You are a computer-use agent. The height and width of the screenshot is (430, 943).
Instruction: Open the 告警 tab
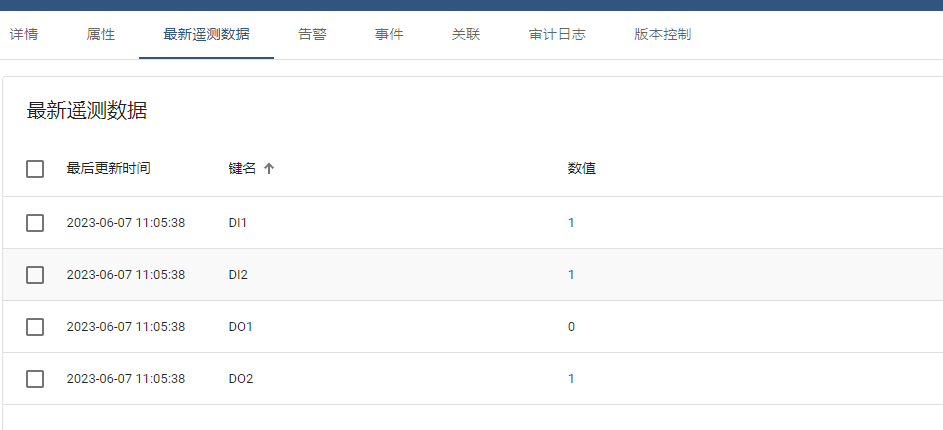coord(312,35)
